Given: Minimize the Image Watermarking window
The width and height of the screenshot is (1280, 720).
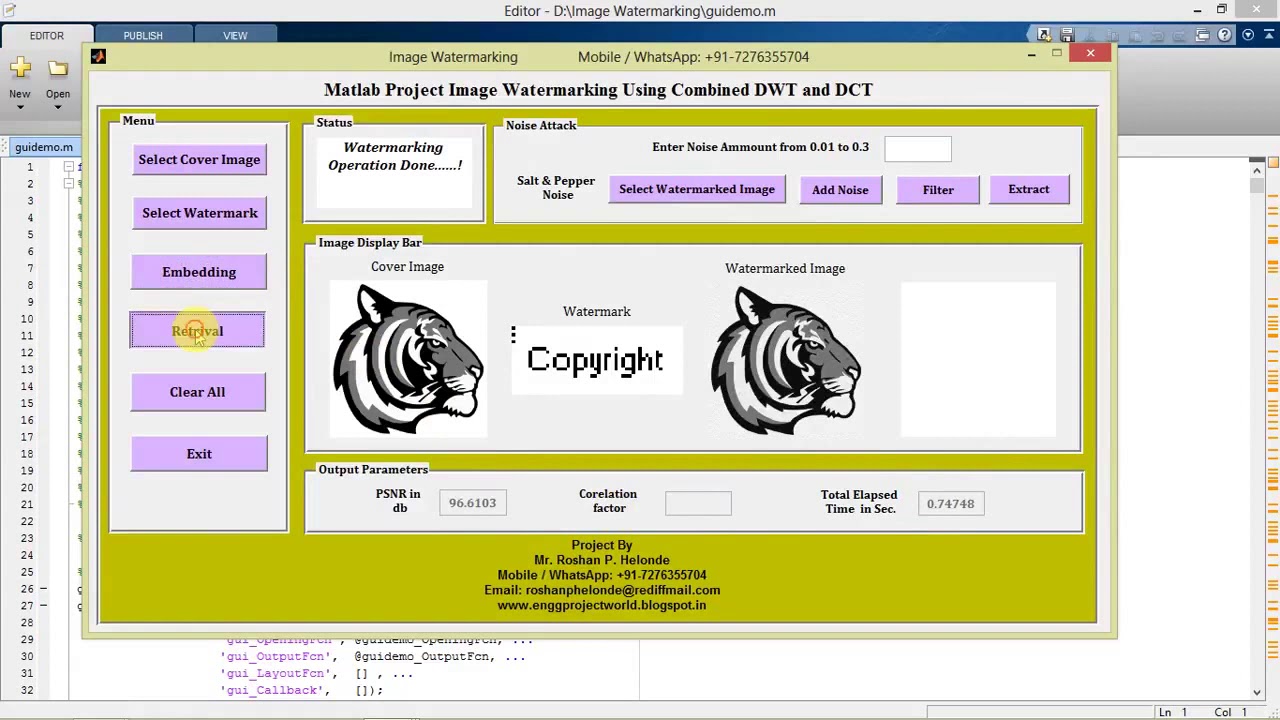Looking at the screenshot, I should point(1031,54).
